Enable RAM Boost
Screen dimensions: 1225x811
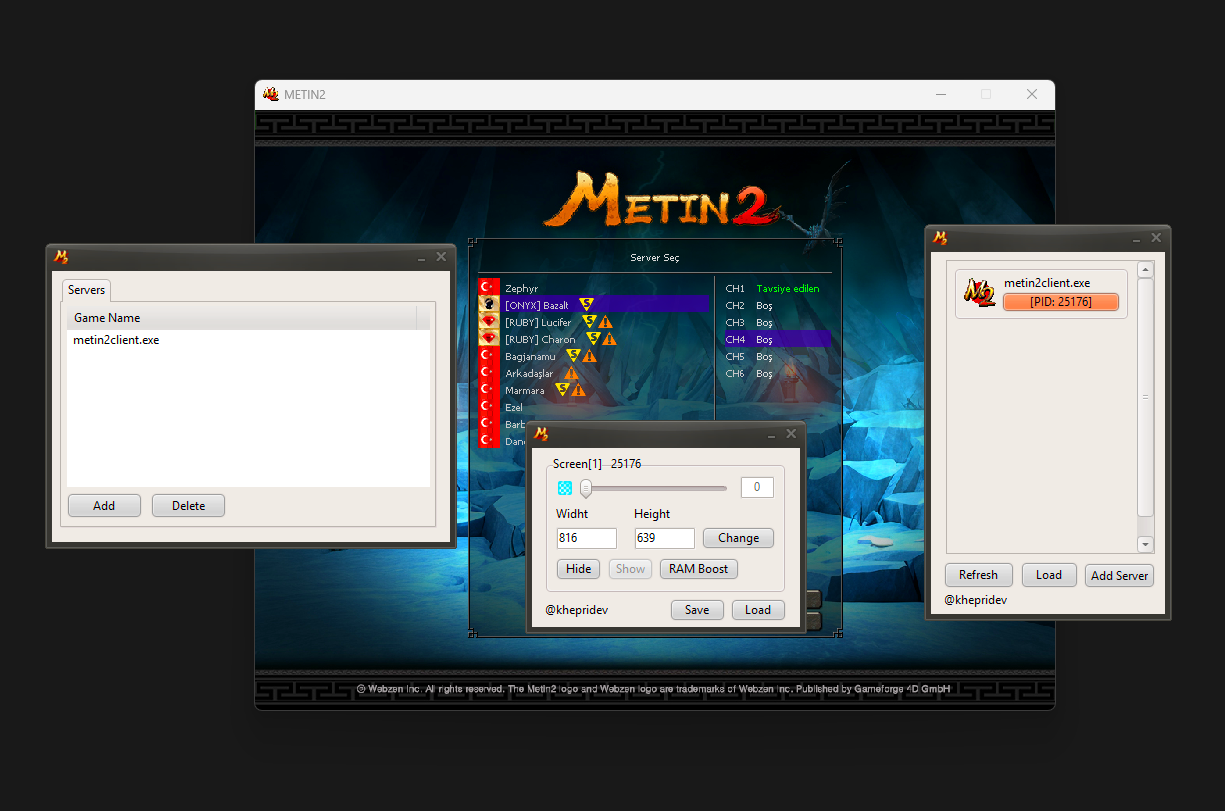click(x=698, y=568)
